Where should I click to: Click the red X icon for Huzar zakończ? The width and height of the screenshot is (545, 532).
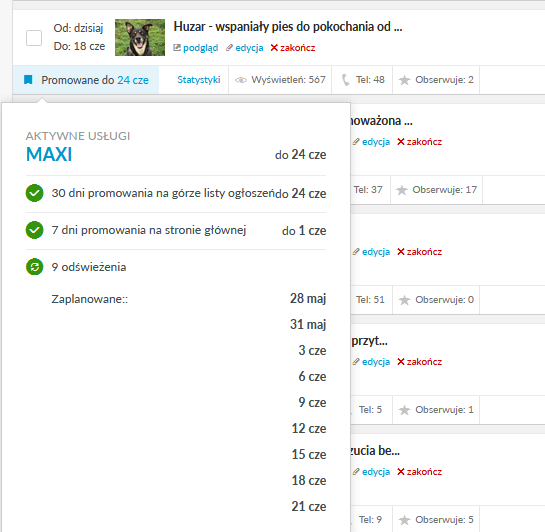pos(274,48)
